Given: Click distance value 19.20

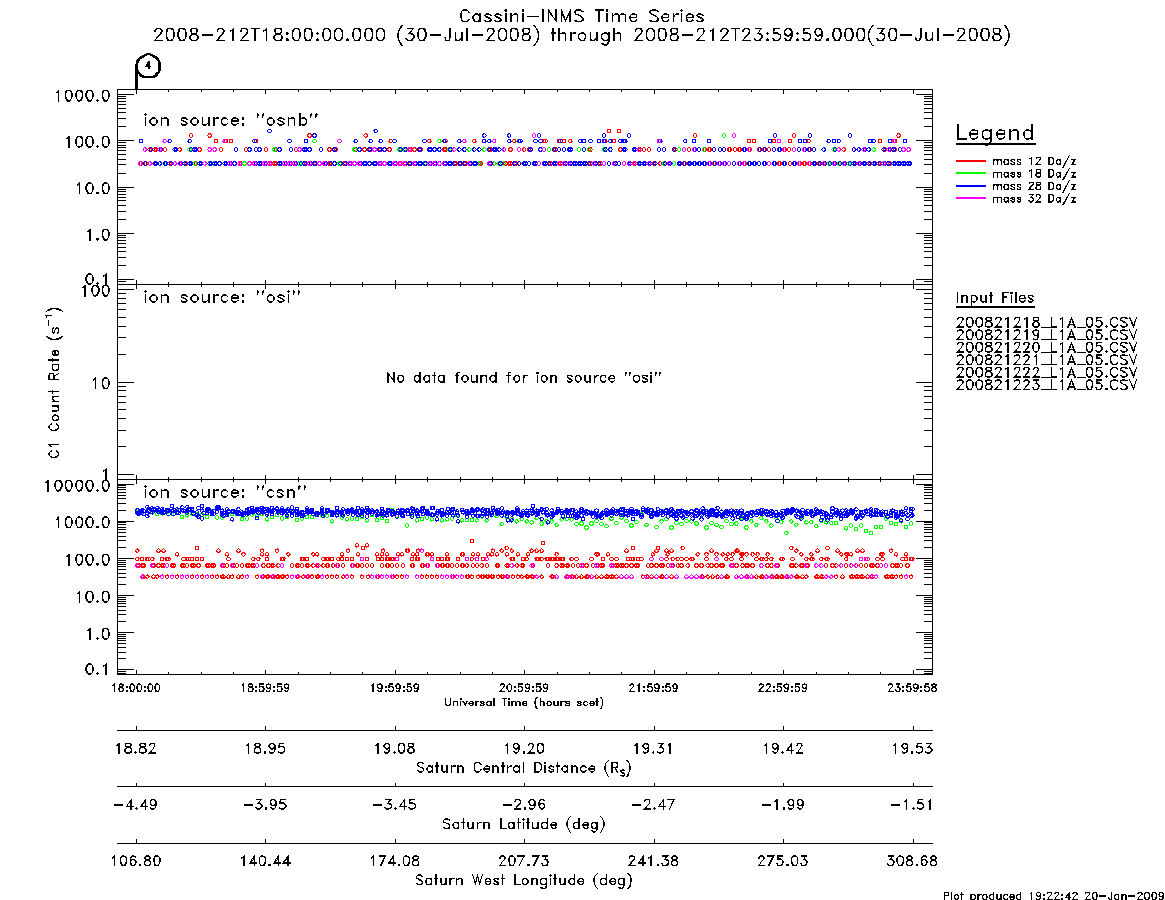Looking at the screenshot, I should [x=524, y=748].
